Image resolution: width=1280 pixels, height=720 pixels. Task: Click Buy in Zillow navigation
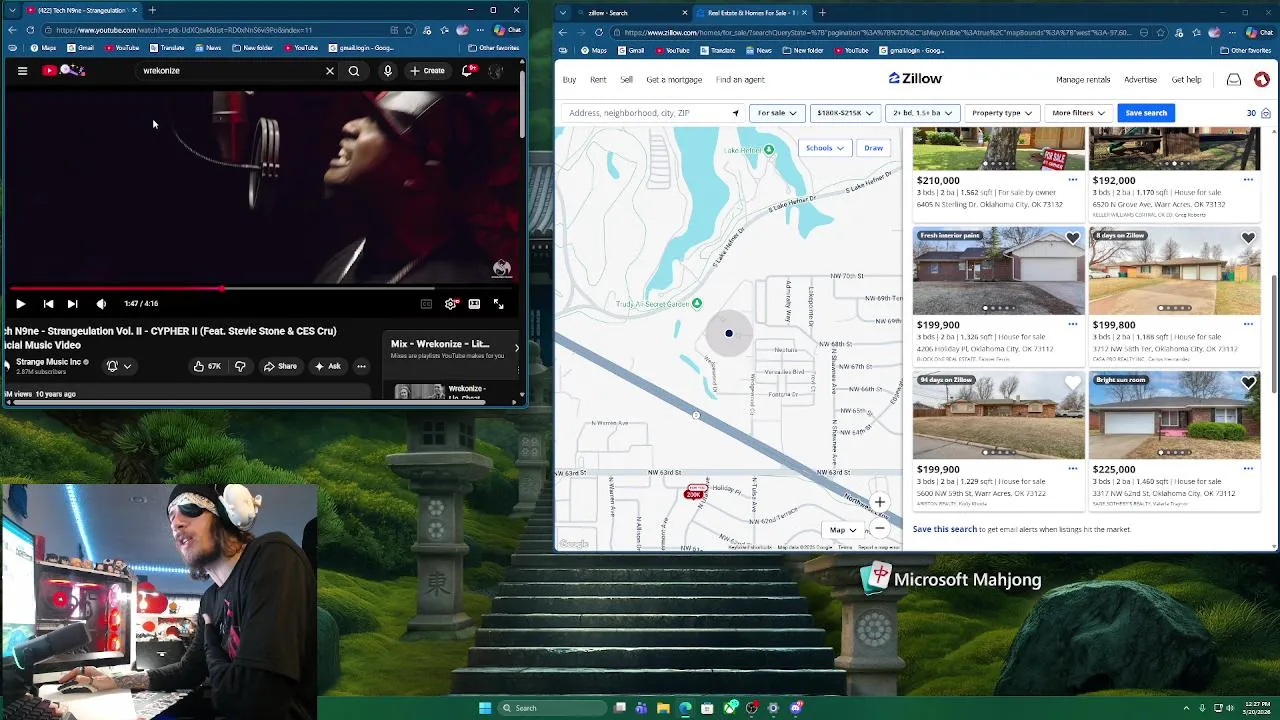pyautogui.click(x=569, y=80)
